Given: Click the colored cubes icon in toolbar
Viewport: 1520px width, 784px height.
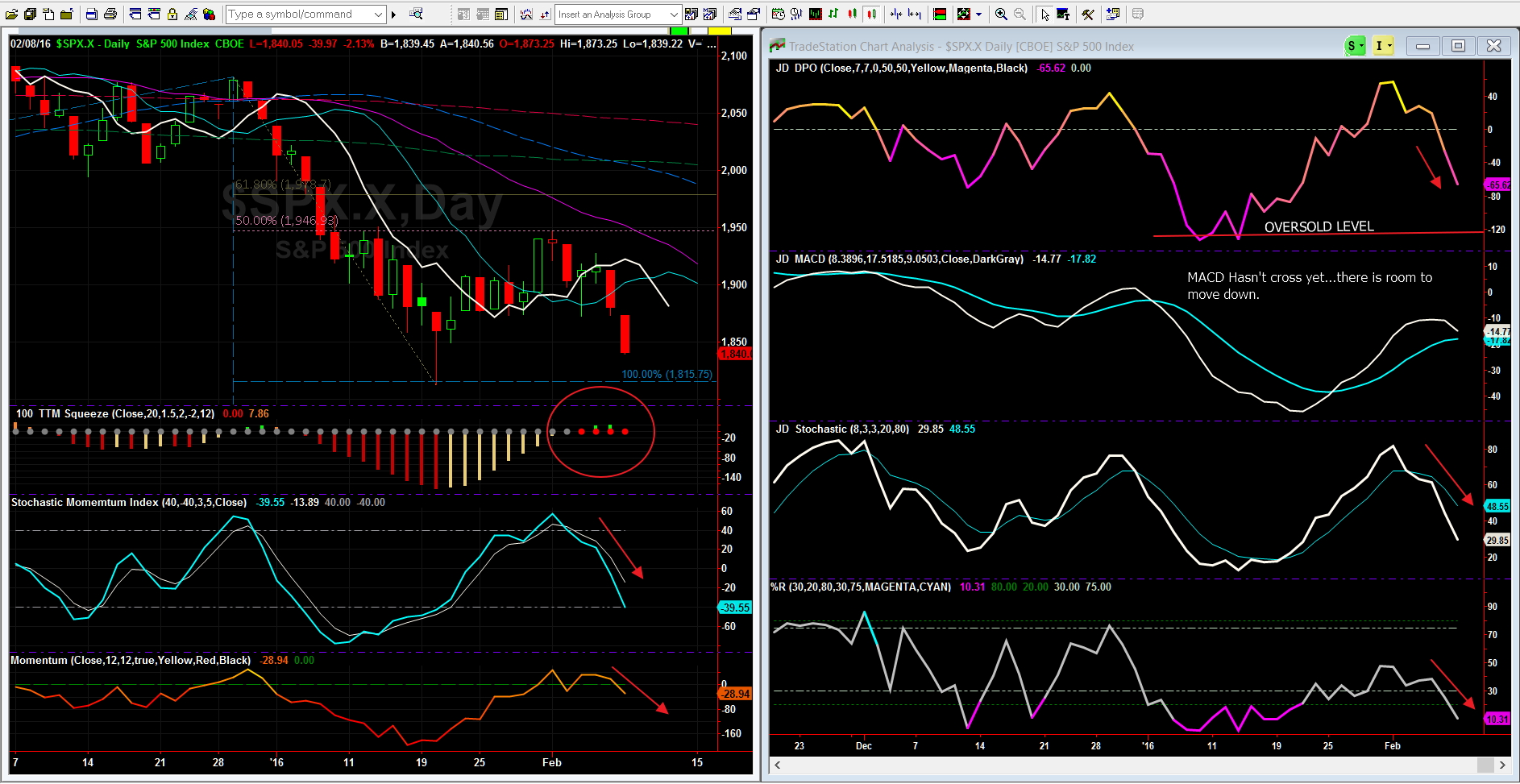Looking at the screenshot, I should point(210,14).
